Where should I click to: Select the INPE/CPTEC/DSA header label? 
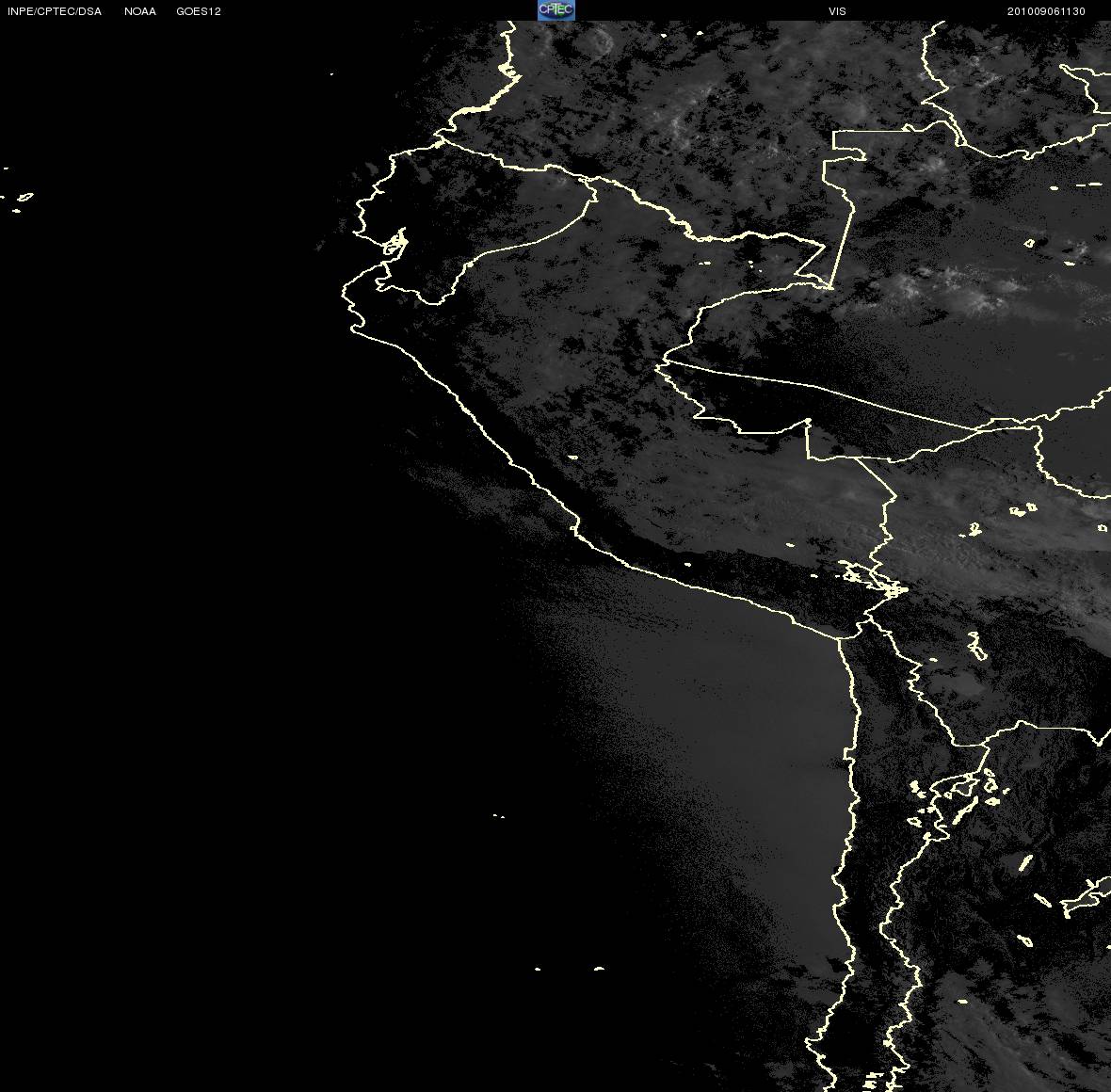(x=55, y=11)
